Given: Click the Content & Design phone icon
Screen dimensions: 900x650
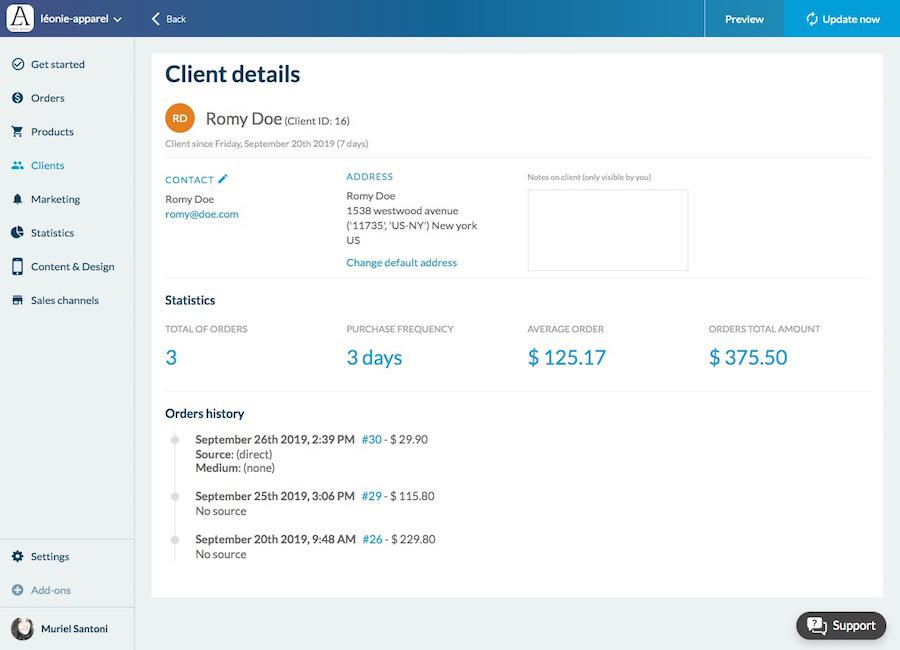Looking at the screenshot, I should 17,267.
